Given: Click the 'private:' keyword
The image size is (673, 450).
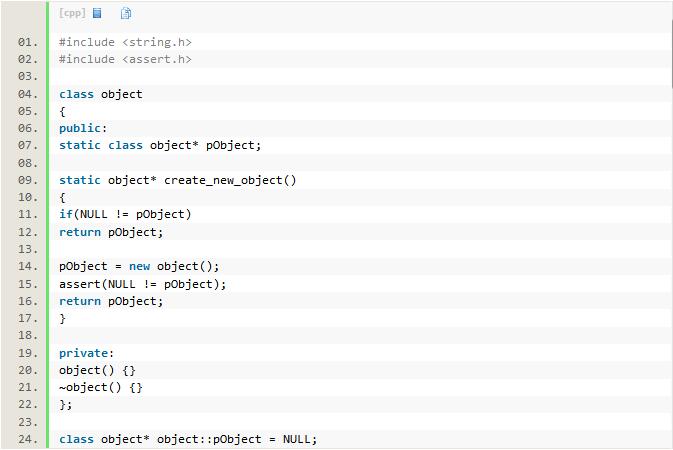Looking at the screenshot, I should click(x=86, y=353).
